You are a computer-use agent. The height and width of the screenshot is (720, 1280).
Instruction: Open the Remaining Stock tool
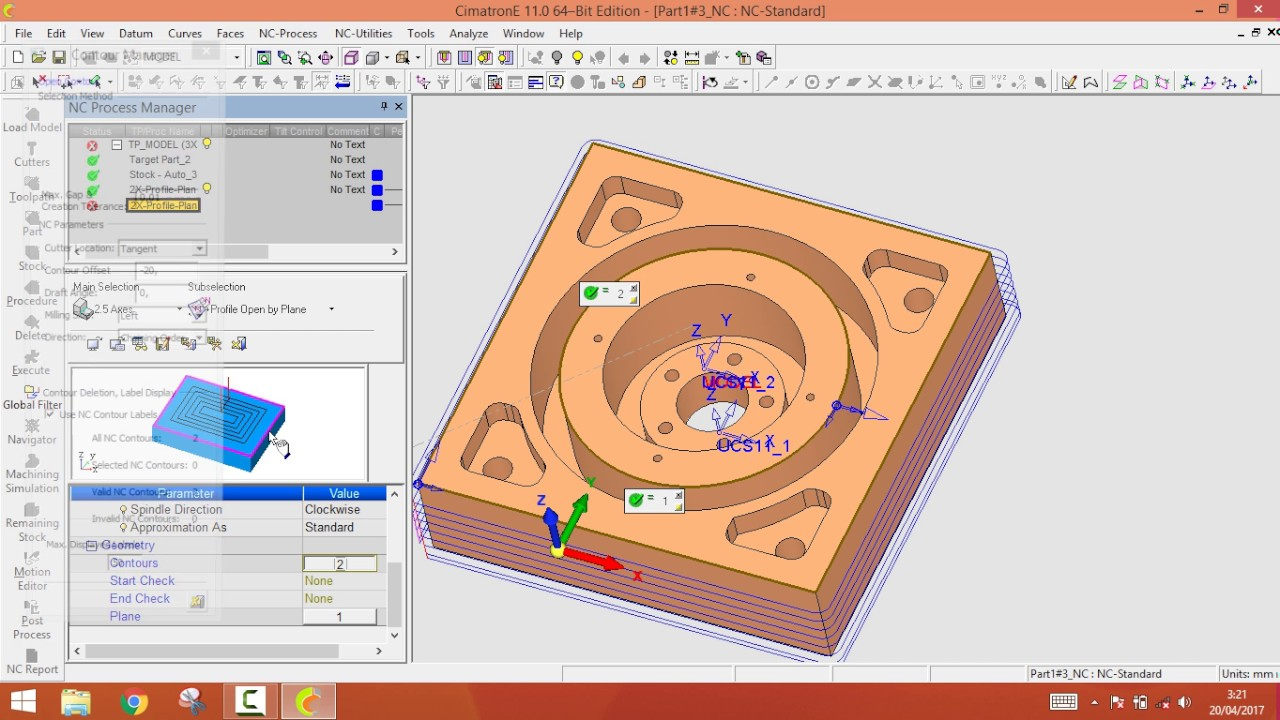pos(32,522)
